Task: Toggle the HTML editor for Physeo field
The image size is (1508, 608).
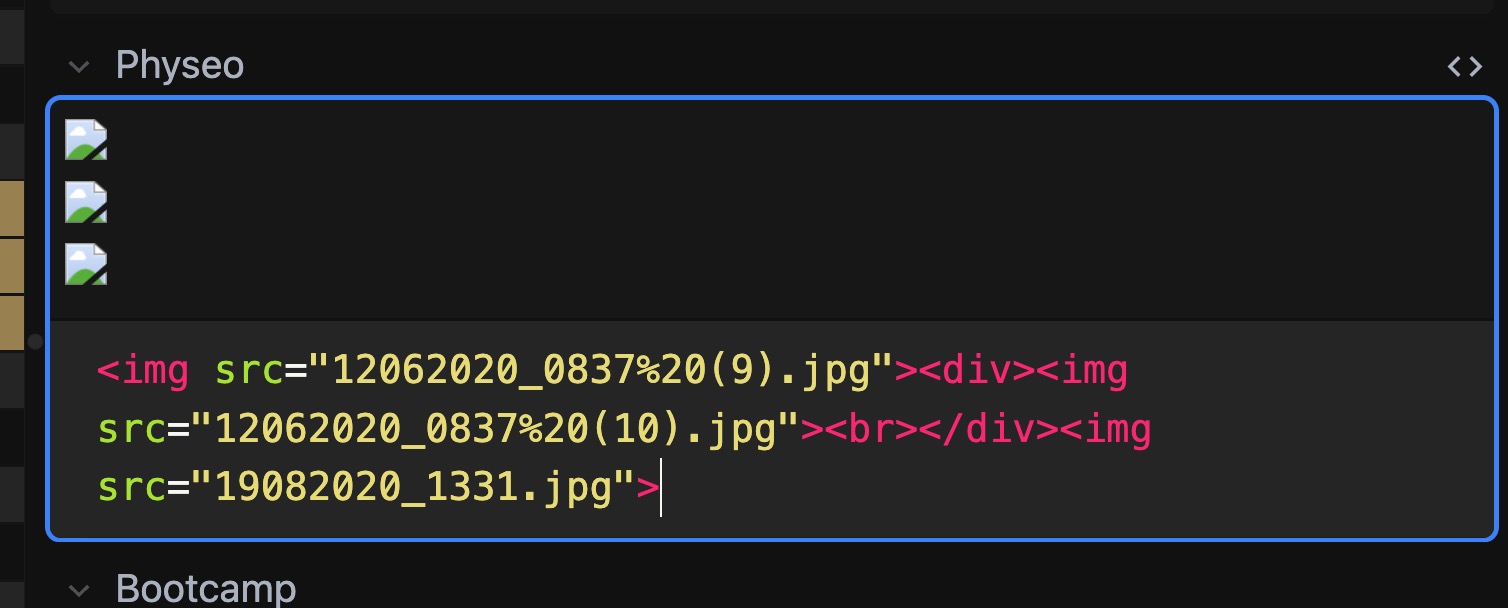Action: click(1465, 67)
